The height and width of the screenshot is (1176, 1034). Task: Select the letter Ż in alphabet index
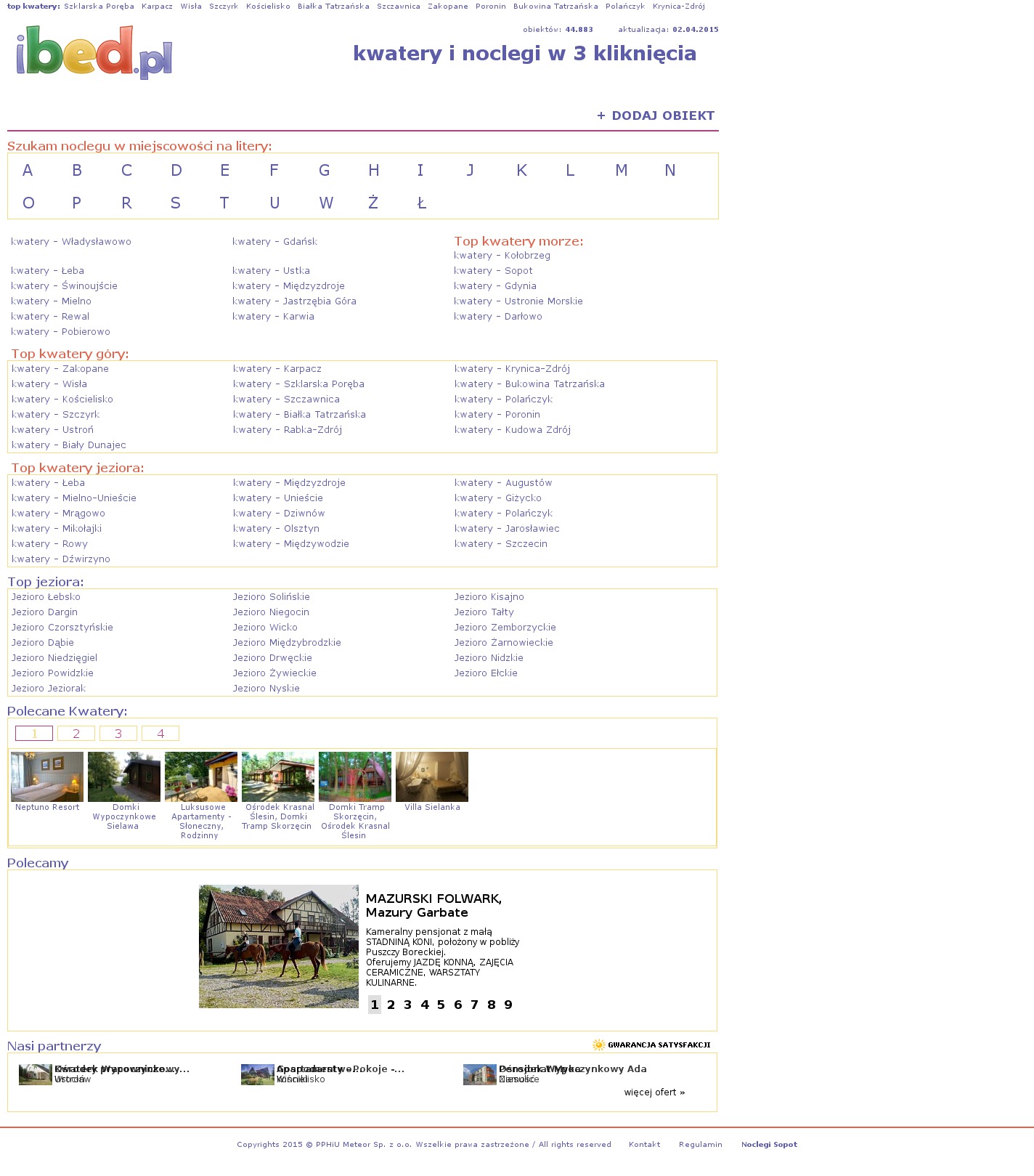coord(373,203)
